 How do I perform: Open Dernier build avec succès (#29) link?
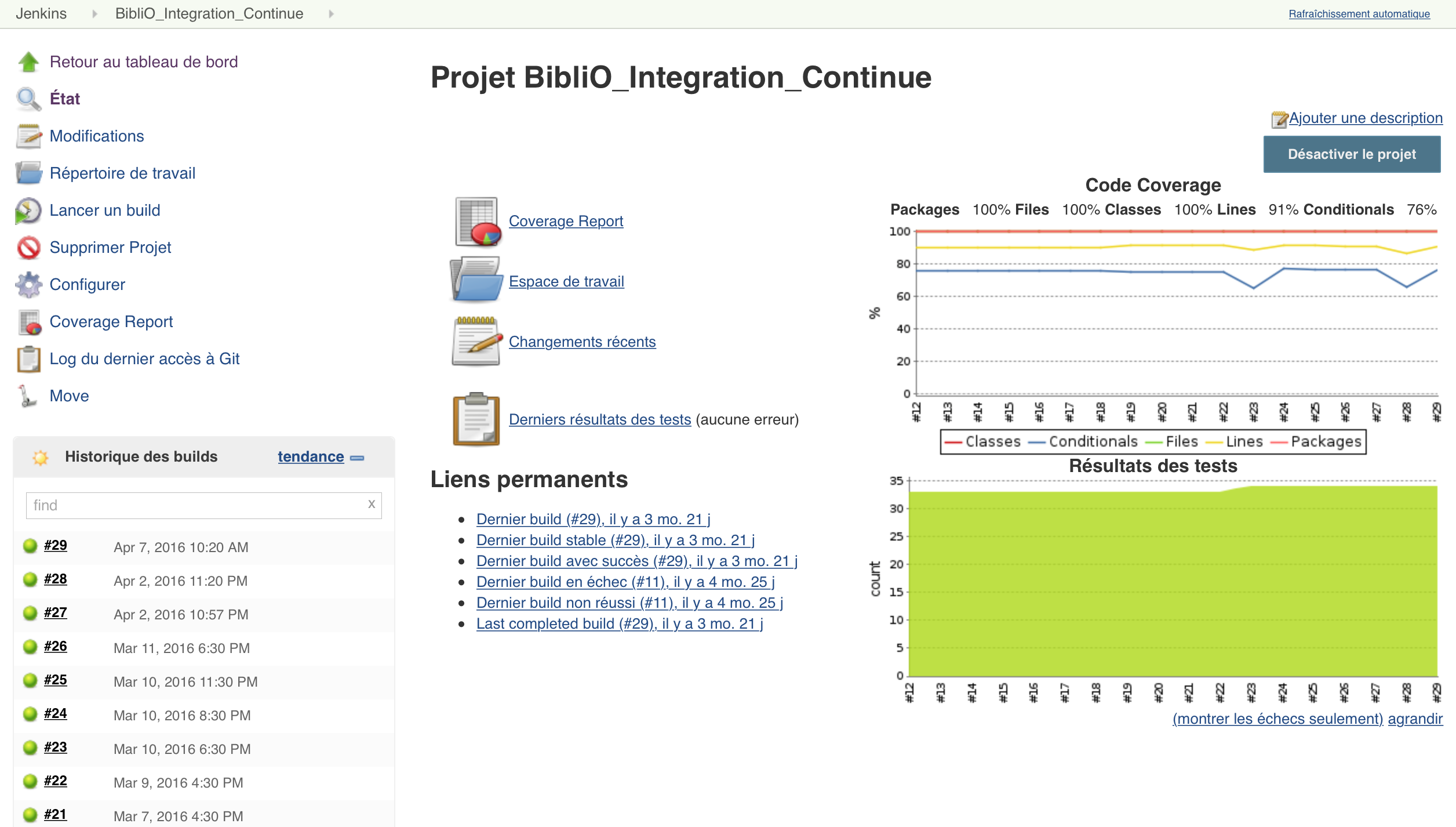pos(637,561)
